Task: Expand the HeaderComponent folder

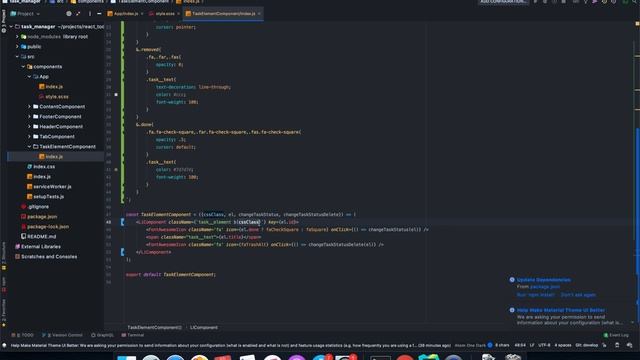Action: 29,127
